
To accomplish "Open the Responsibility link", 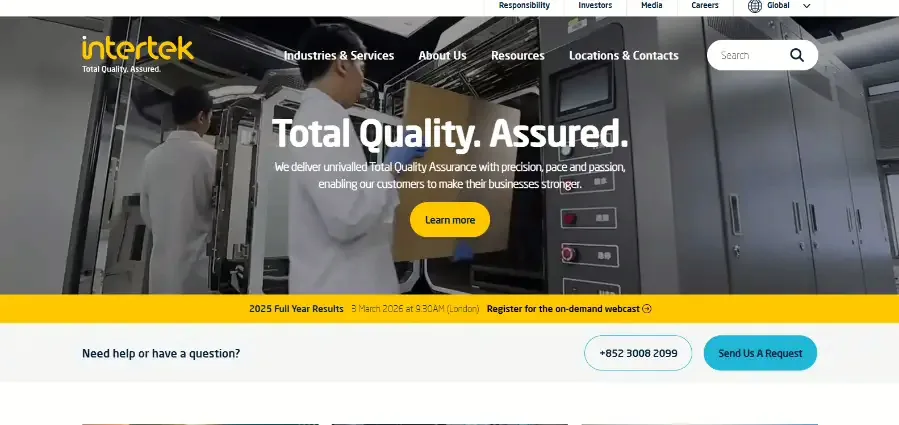I will 524,5.
